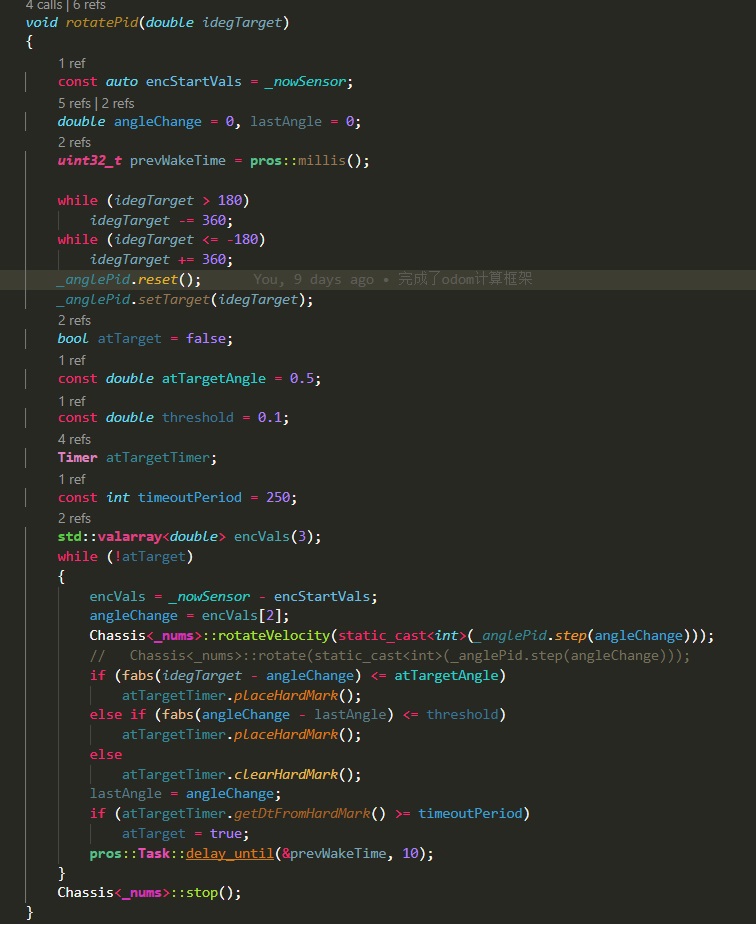Viewport: 756px width, 925px height.
Task: Click encStartVals in the subtraction line
Action: pyautogui.click(x=321, y=597)
